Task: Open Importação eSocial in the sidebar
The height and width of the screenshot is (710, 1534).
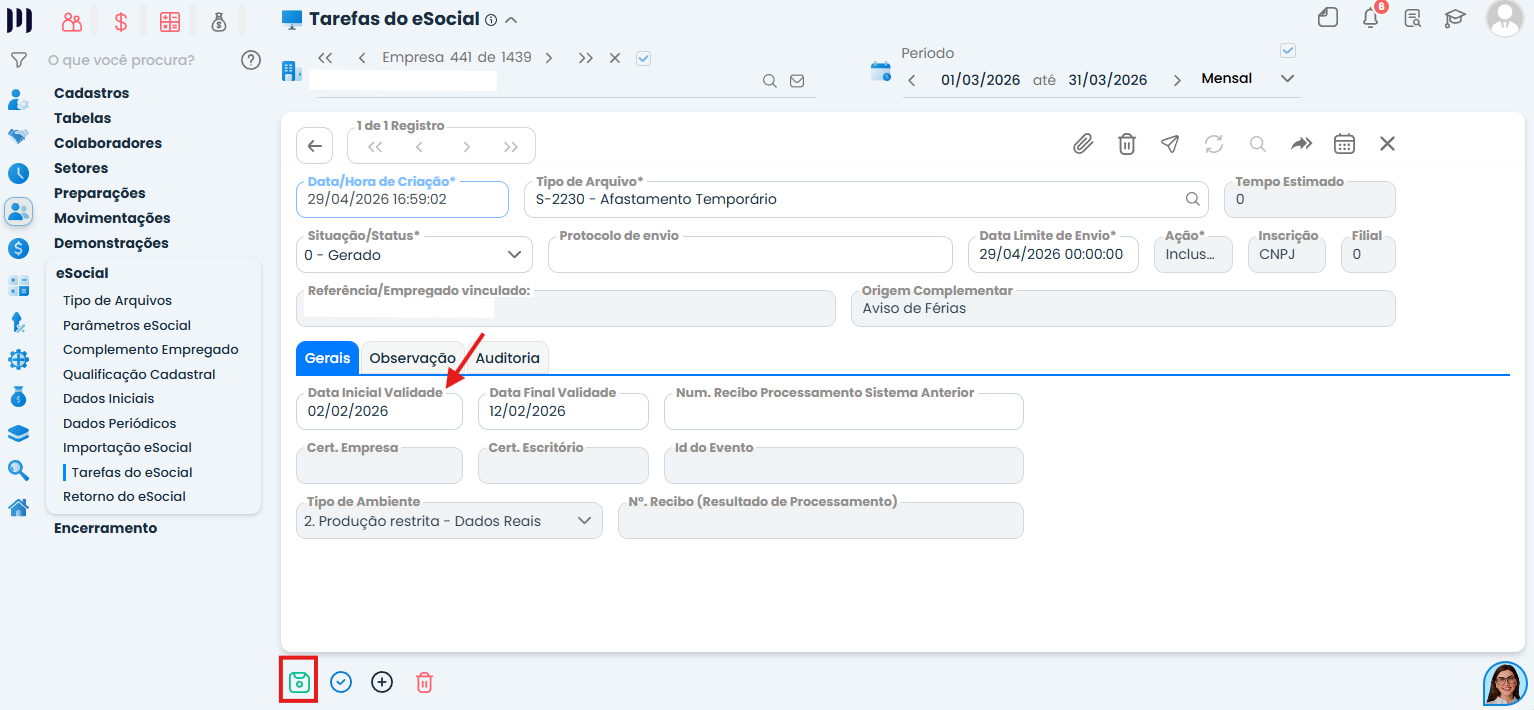Action: click(127, 447)
